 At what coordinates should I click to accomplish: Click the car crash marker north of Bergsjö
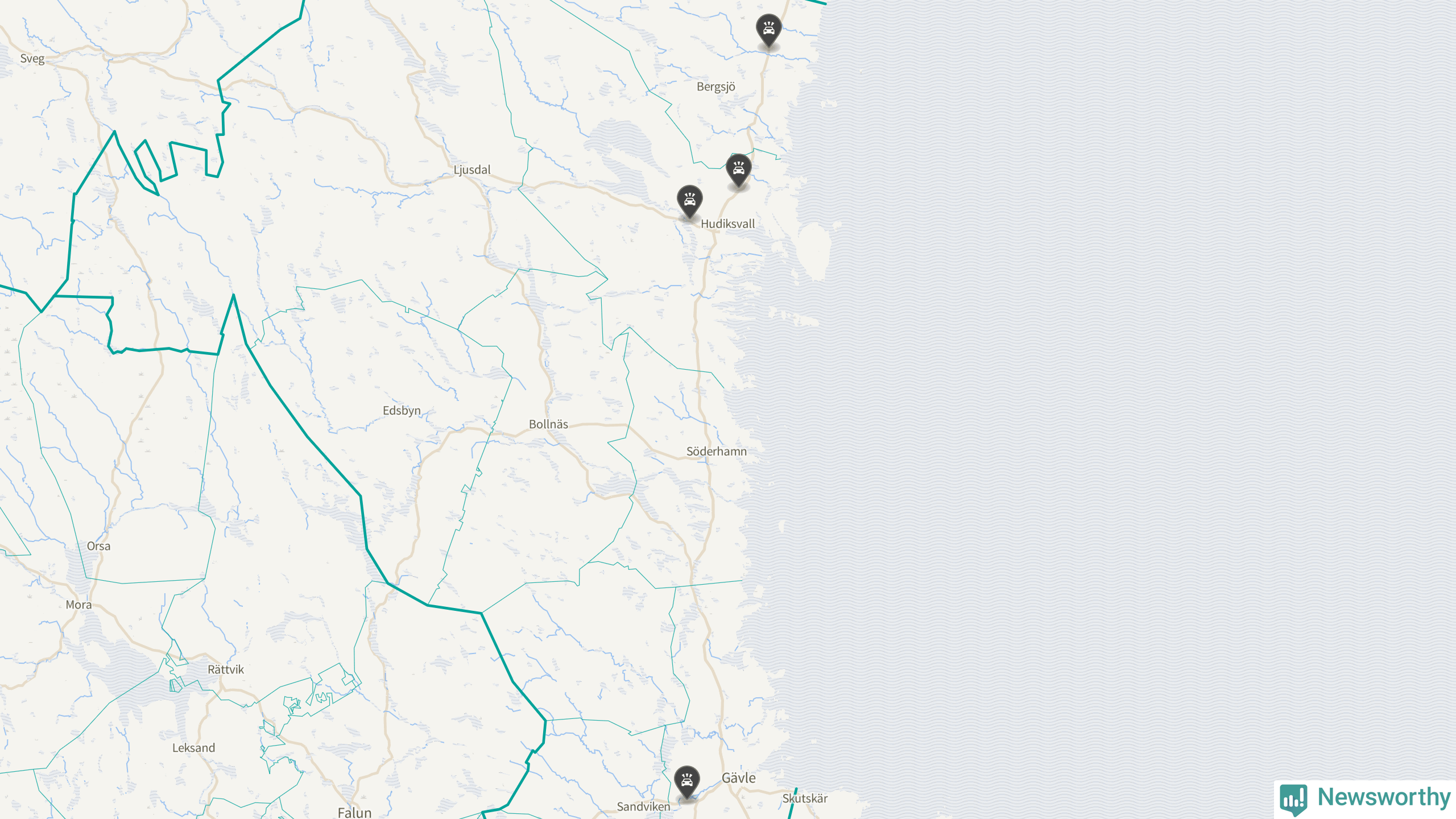(x=768, y=31)
